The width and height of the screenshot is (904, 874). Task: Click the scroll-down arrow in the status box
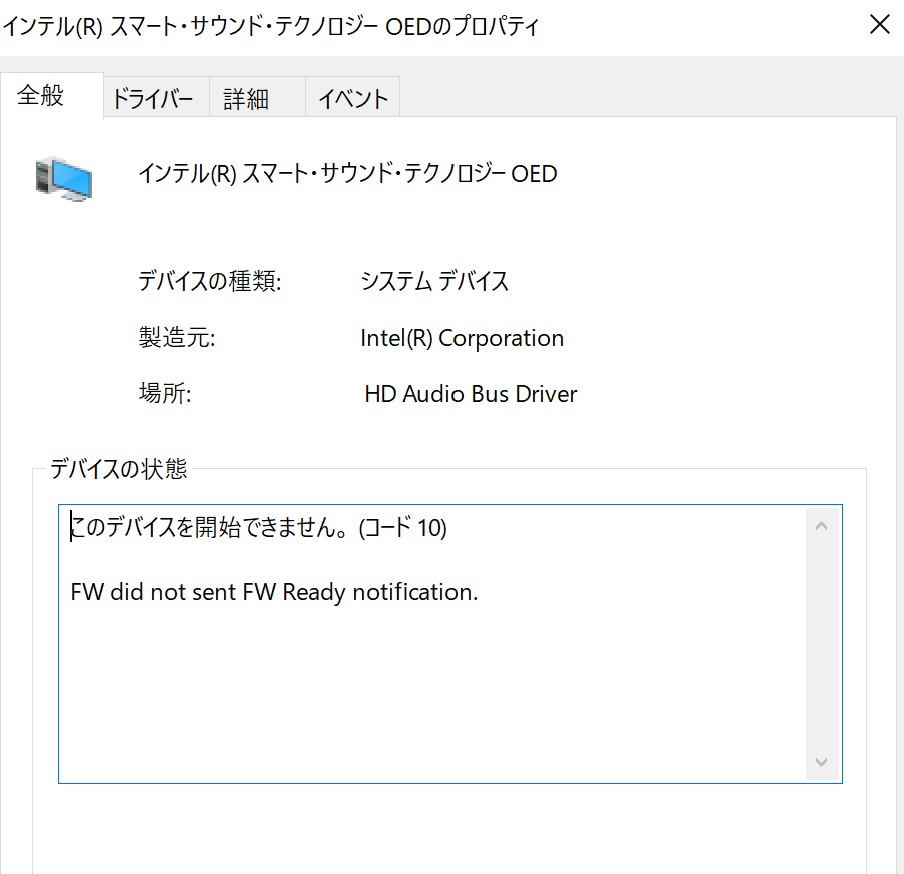pos(822,762)
